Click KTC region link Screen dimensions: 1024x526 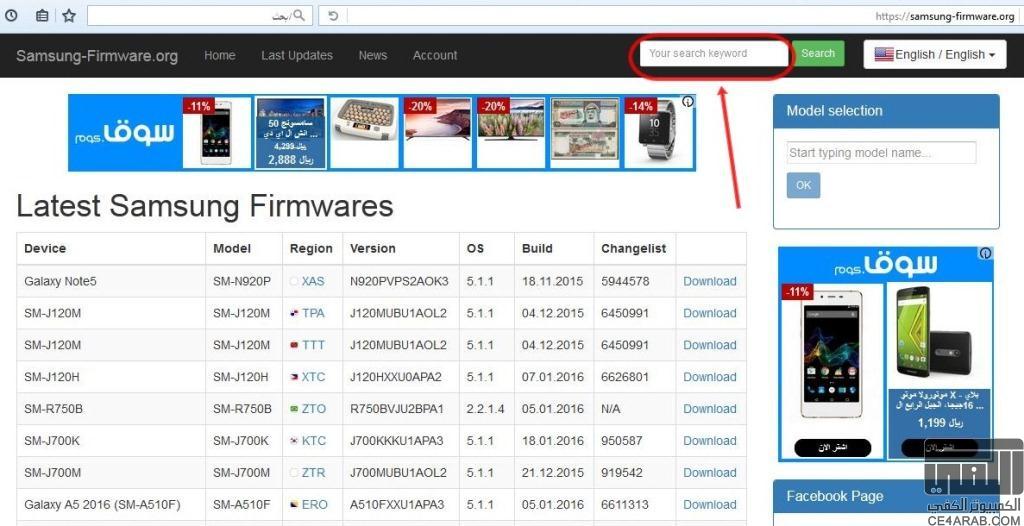[313, 441]
